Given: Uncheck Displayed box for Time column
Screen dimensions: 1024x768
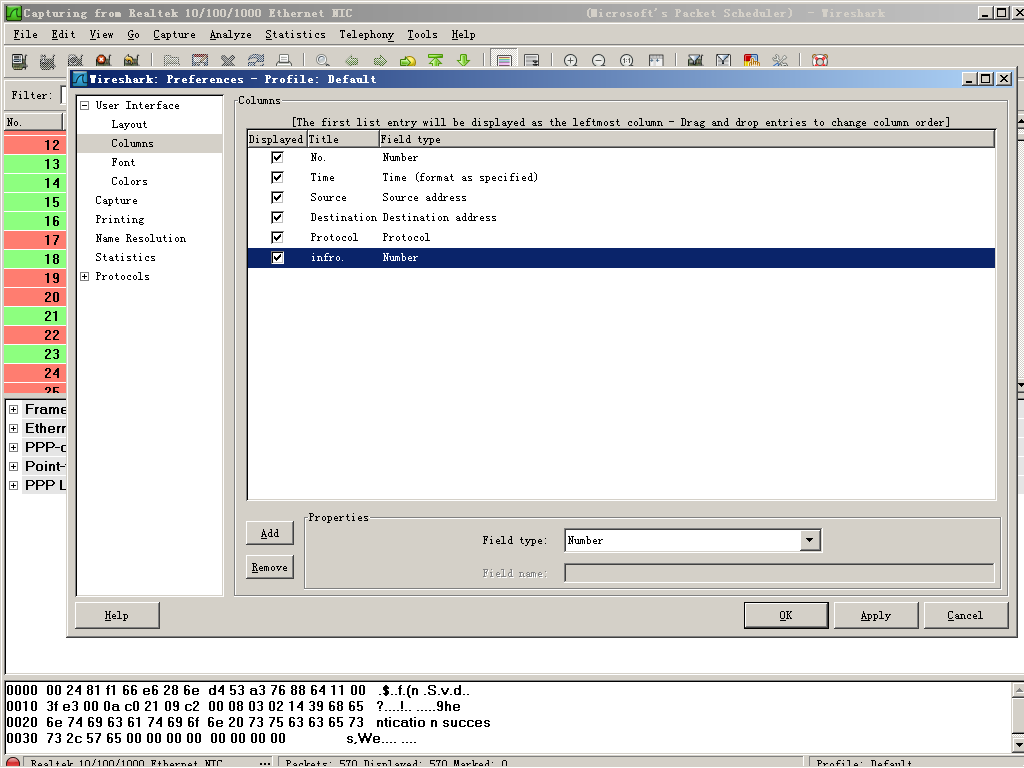Looking at the screenshot, I should (x=278, y=177).
